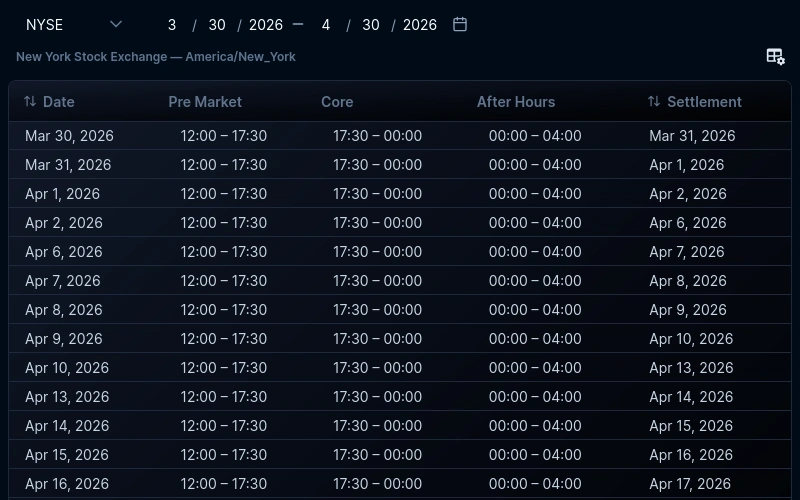Select the Apr 6, 2026 date row

pos(400,252)
